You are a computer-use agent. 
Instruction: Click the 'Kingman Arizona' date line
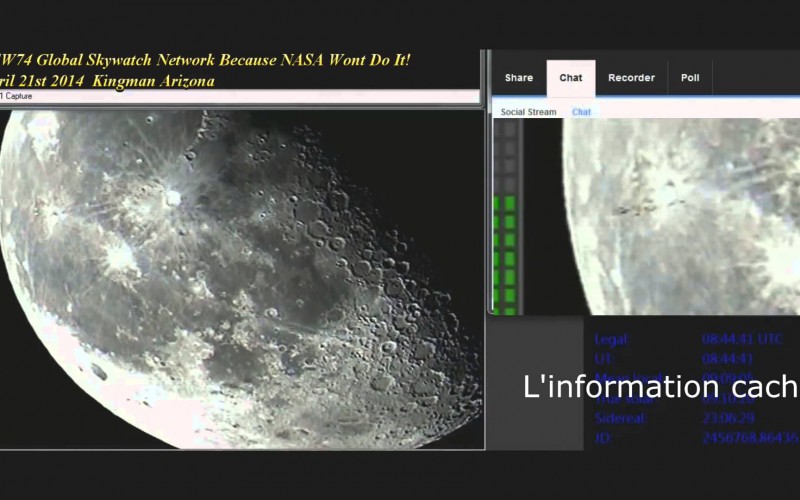pos(107,81)
